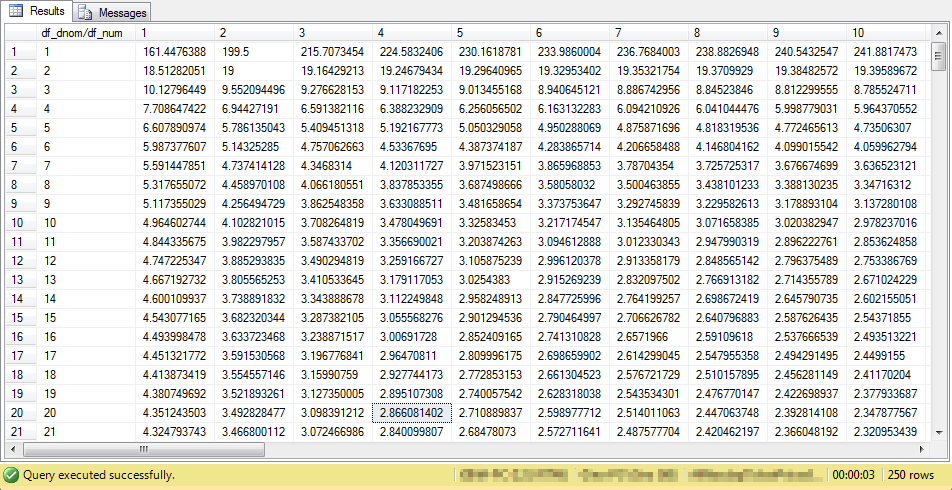Viewport: 952px width, 490px height.
Task: Select cell with value 2.847725996
Action: [x=570, y=299]
